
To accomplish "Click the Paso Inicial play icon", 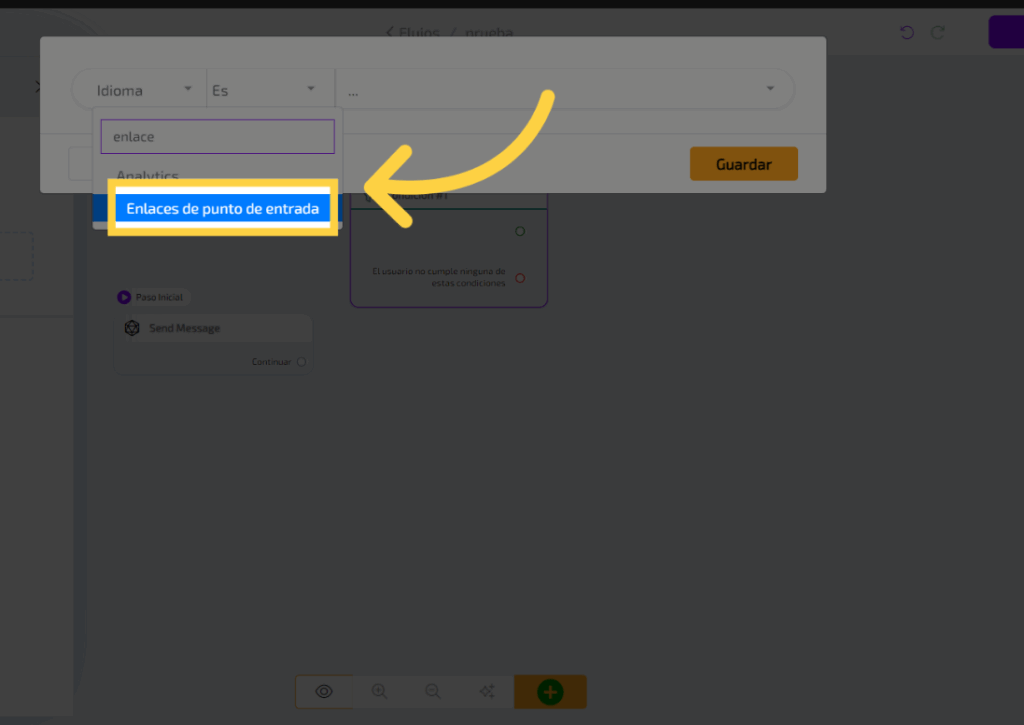I will click(124, 297).
